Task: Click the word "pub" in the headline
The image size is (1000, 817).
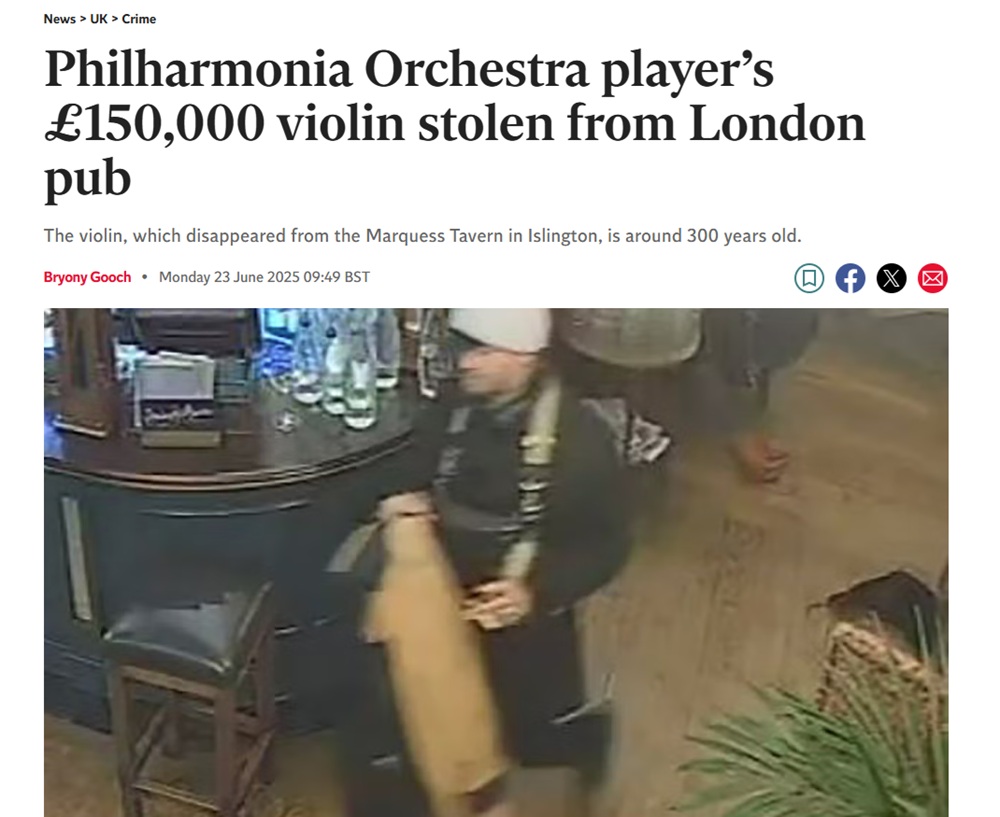Action: 87,179
